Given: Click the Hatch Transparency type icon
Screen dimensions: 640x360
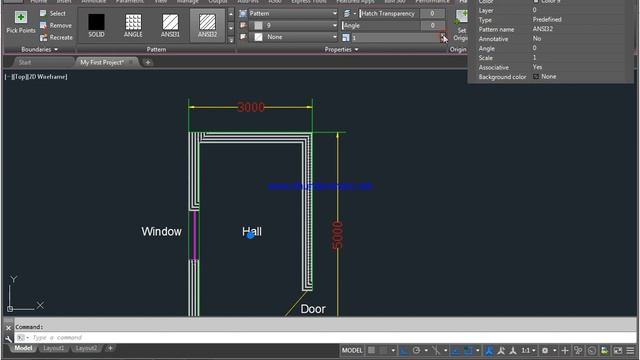Looking at the screenshot, I should point(347,13).
